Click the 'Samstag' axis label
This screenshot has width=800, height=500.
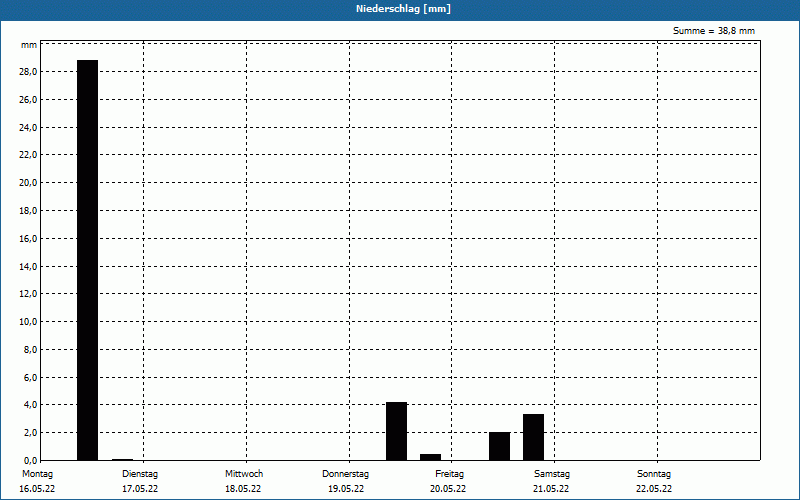point(552,474)
